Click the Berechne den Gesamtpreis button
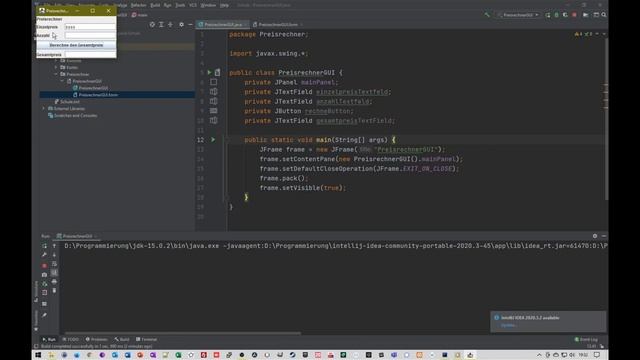 pos(76,45)
